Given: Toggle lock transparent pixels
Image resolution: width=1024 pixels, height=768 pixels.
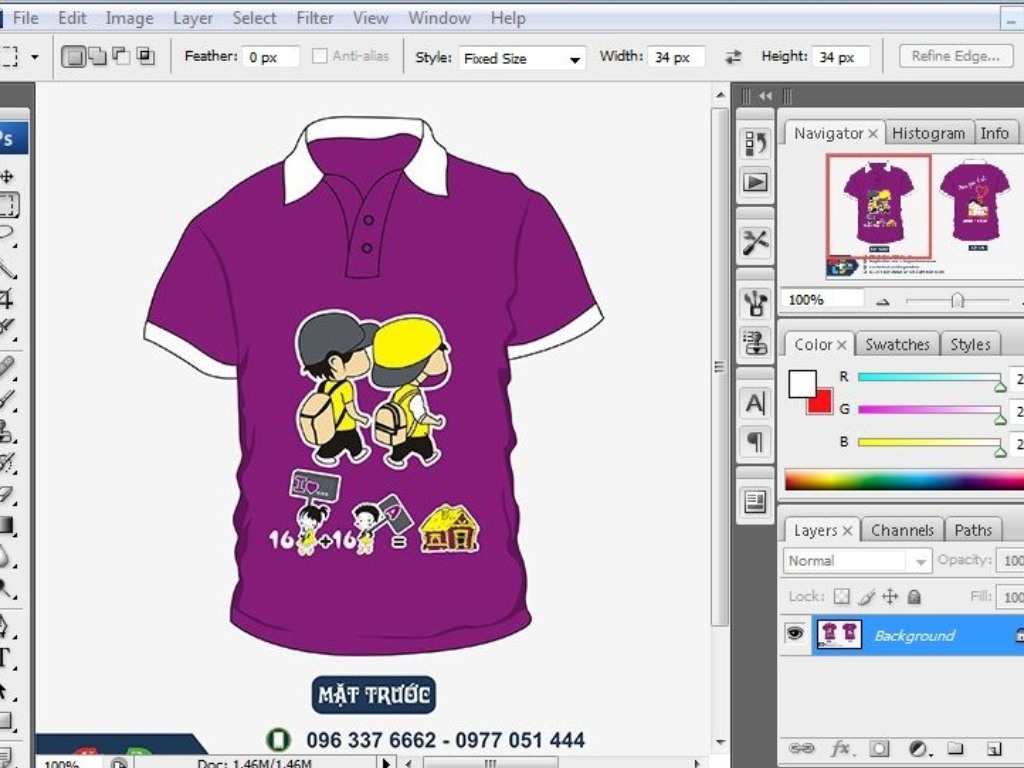Looking at the screenshot, I should point(841,597).
